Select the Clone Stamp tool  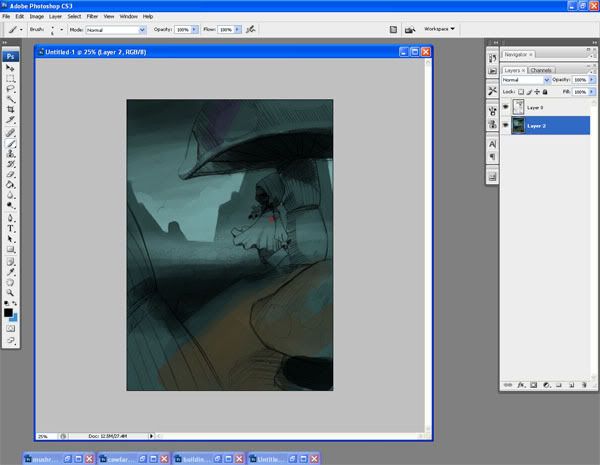click(x=10, y=154)
